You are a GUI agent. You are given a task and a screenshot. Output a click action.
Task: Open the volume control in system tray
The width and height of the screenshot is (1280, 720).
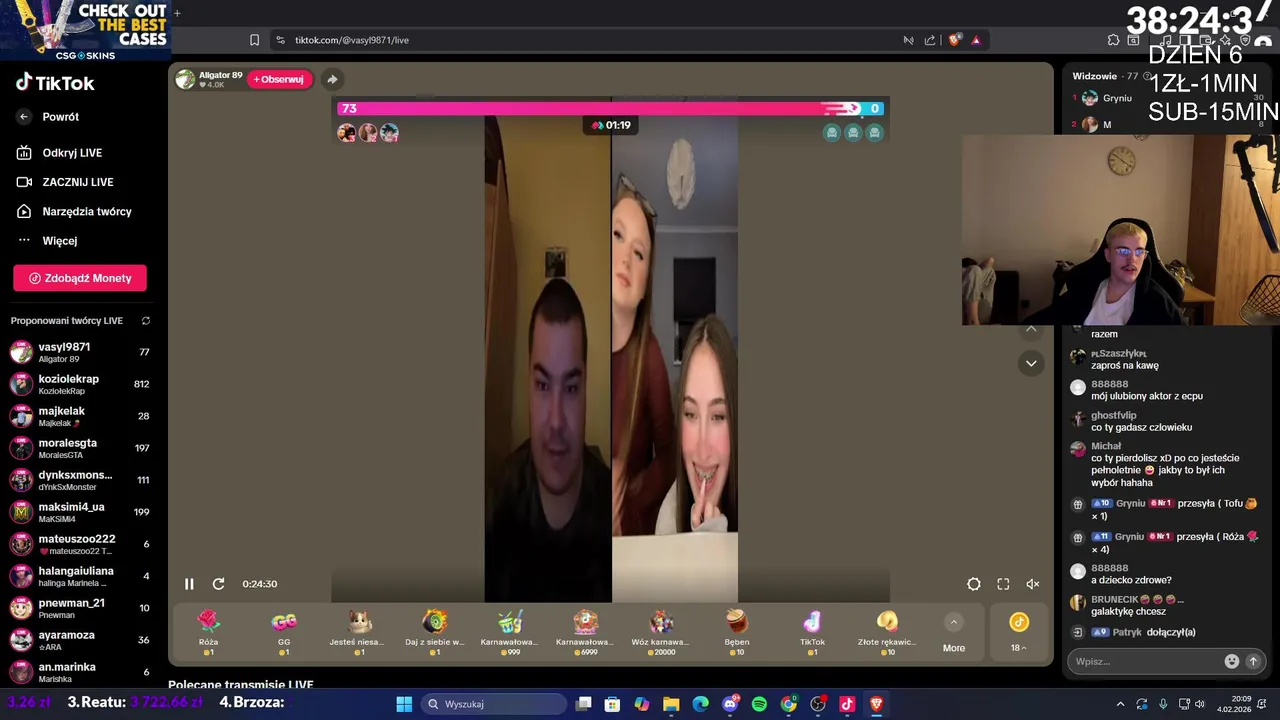point(1200,704)
